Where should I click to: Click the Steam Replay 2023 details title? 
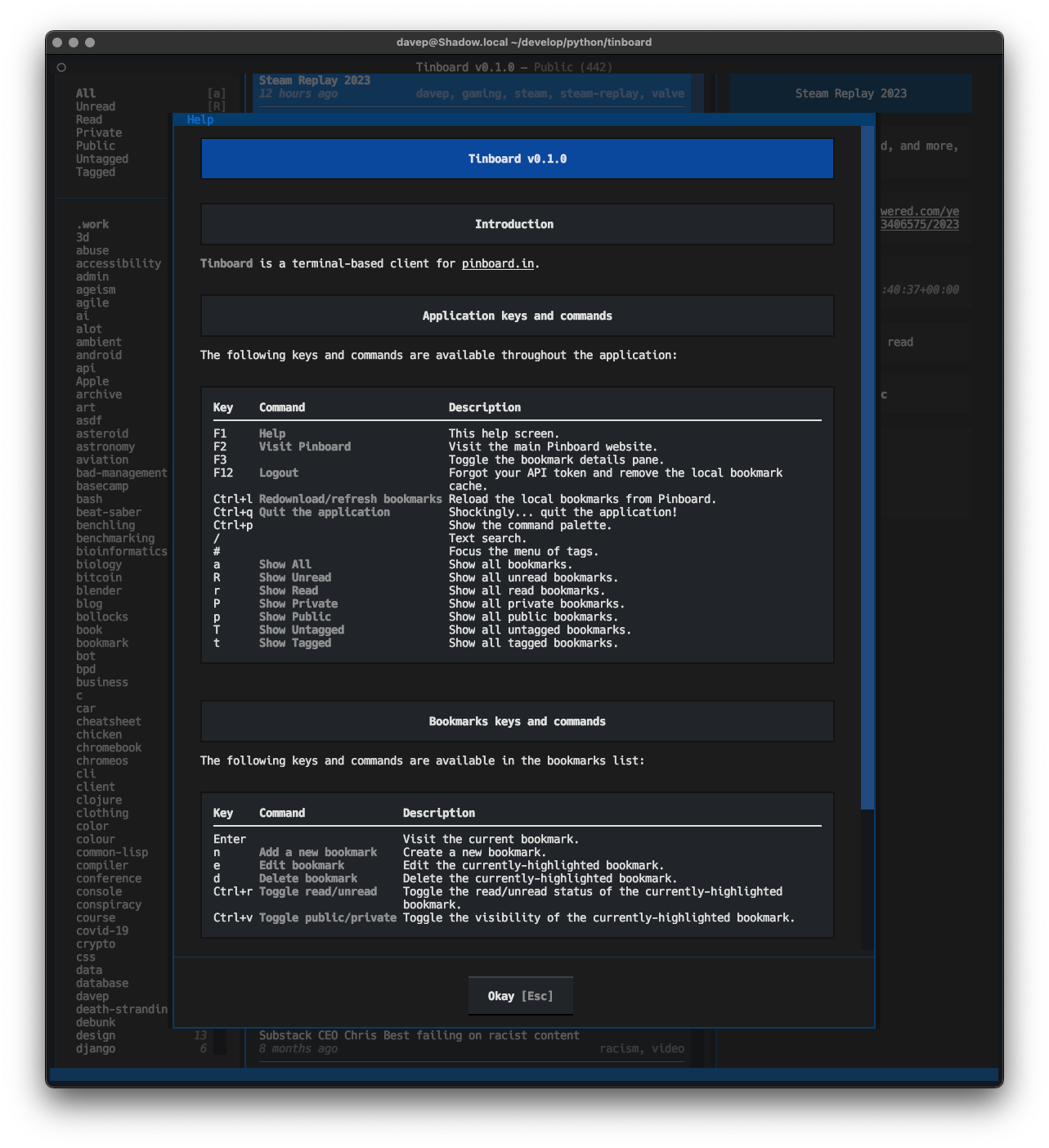tap(851, 93)
